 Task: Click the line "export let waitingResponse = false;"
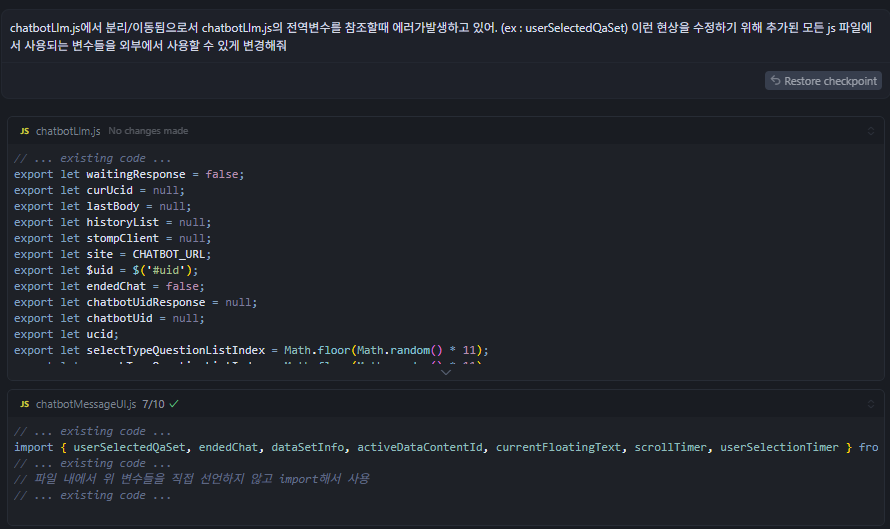(129, 174)
